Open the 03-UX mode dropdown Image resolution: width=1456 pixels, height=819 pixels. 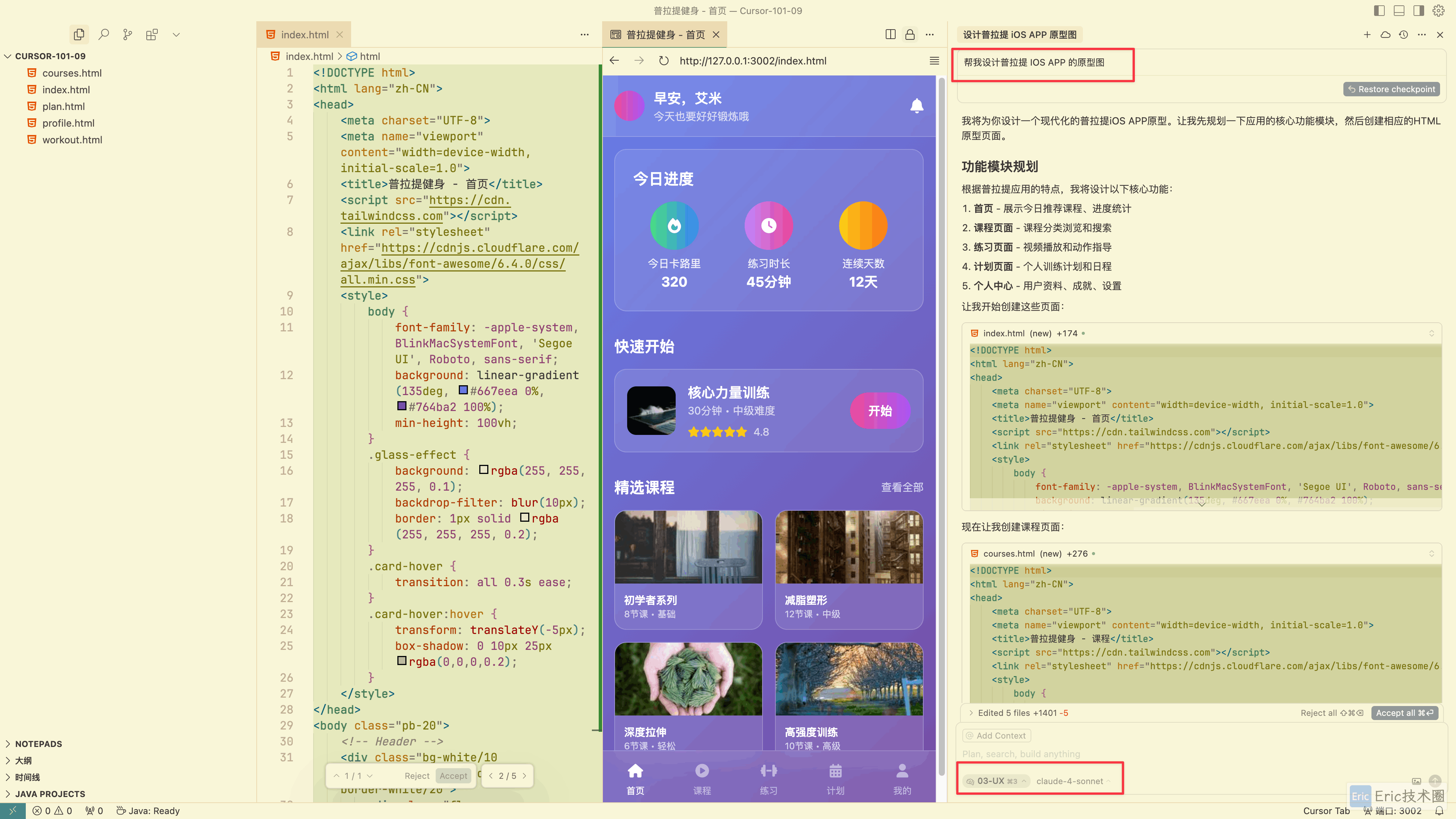(x=996, y=781)
